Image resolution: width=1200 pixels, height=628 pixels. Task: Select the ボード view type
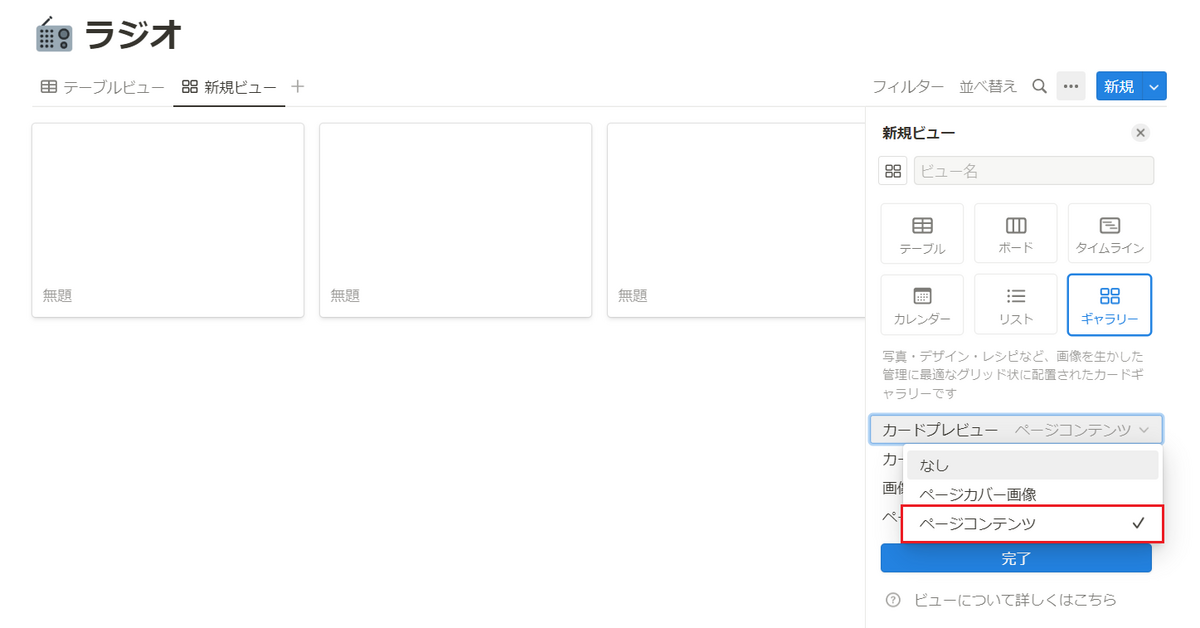coord(1016,234)
